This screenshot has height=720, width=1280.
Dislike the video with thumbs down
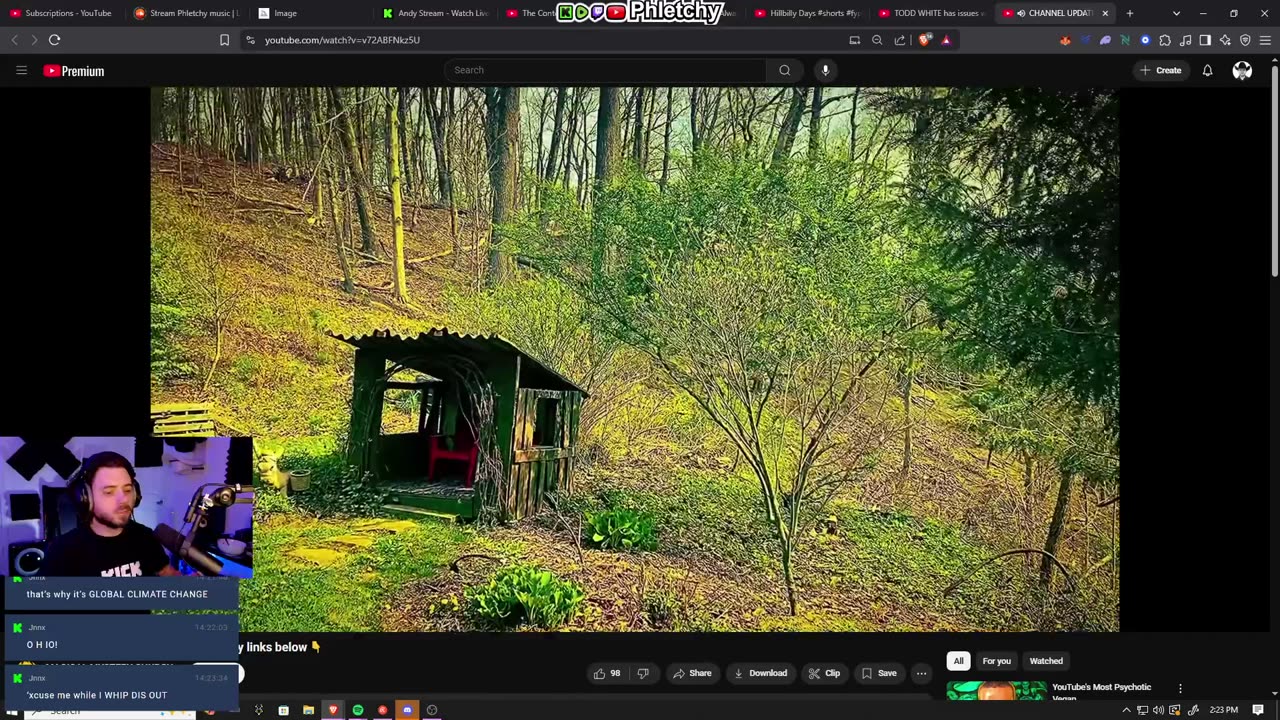point(643,673)
